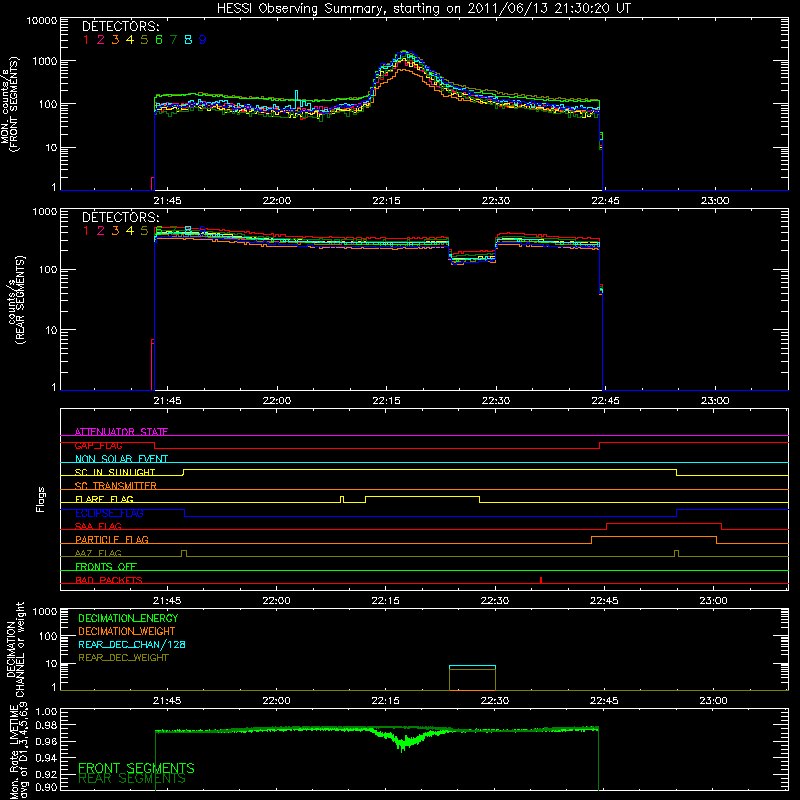The image size is (800, 800).
Task: Select the SC_TRANSMITTER flag label
Action: click(116, 485)
